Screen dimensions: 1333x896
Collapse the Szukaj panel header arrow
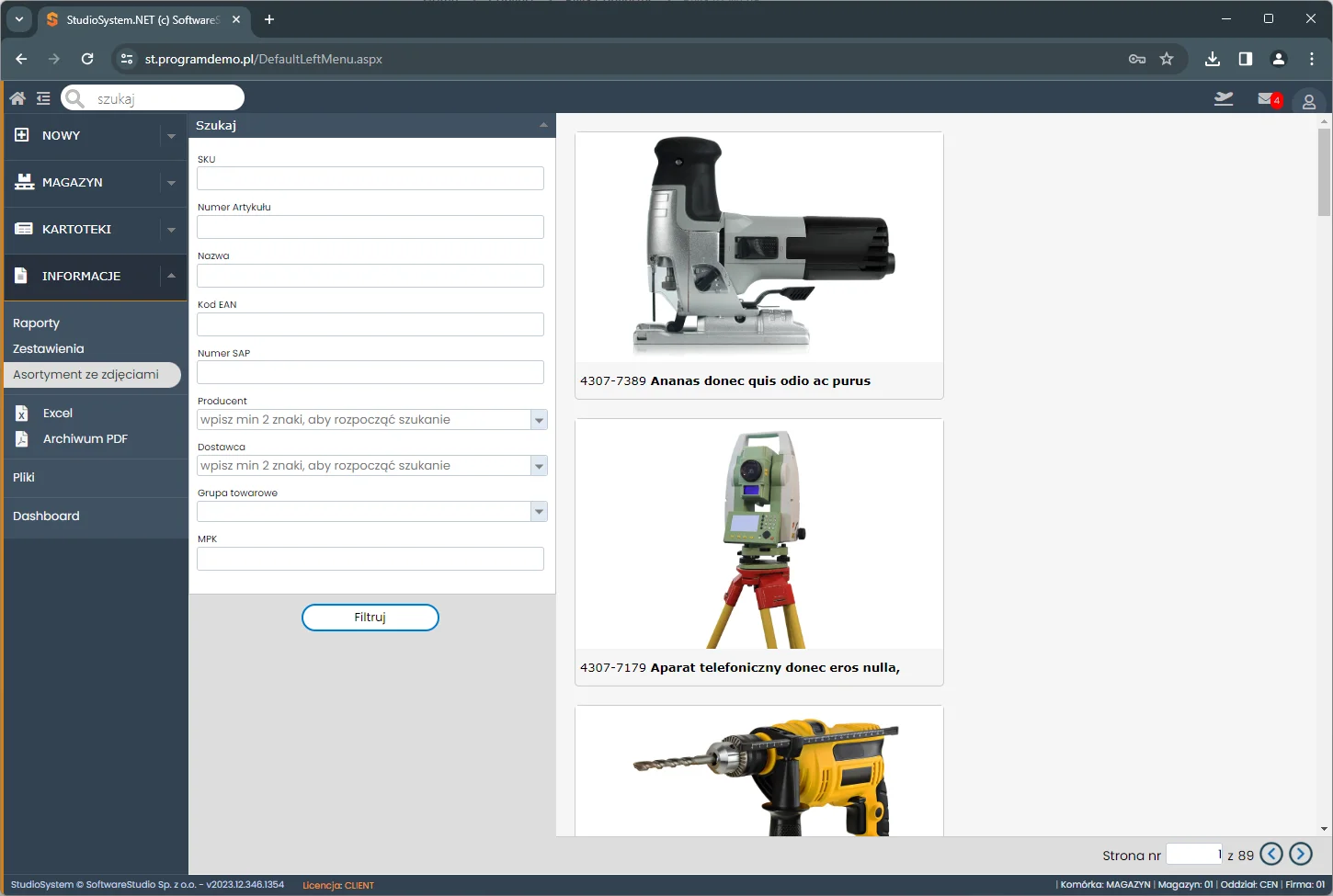[543, 125]
